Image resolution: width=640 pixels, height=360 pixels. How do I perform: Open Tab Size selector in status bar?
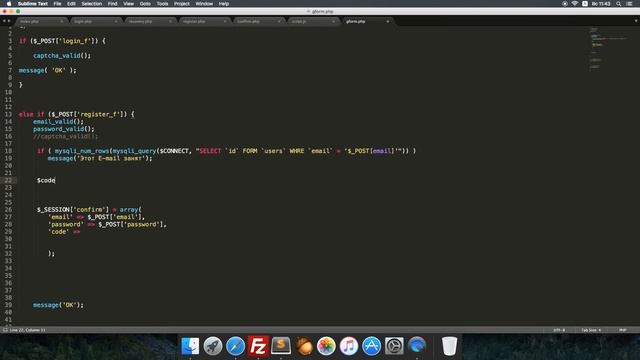tap(591, 330)
